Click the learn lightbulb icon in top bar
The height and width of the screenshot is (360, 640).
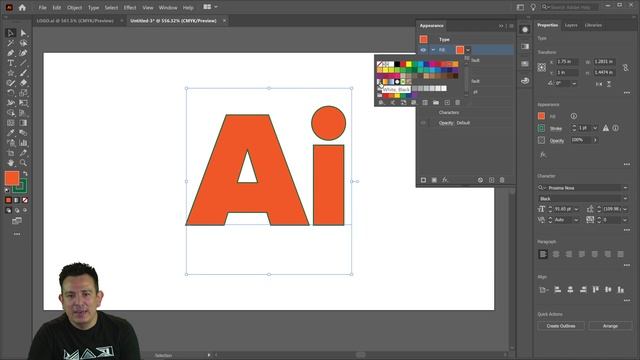[x=533, y=7]
